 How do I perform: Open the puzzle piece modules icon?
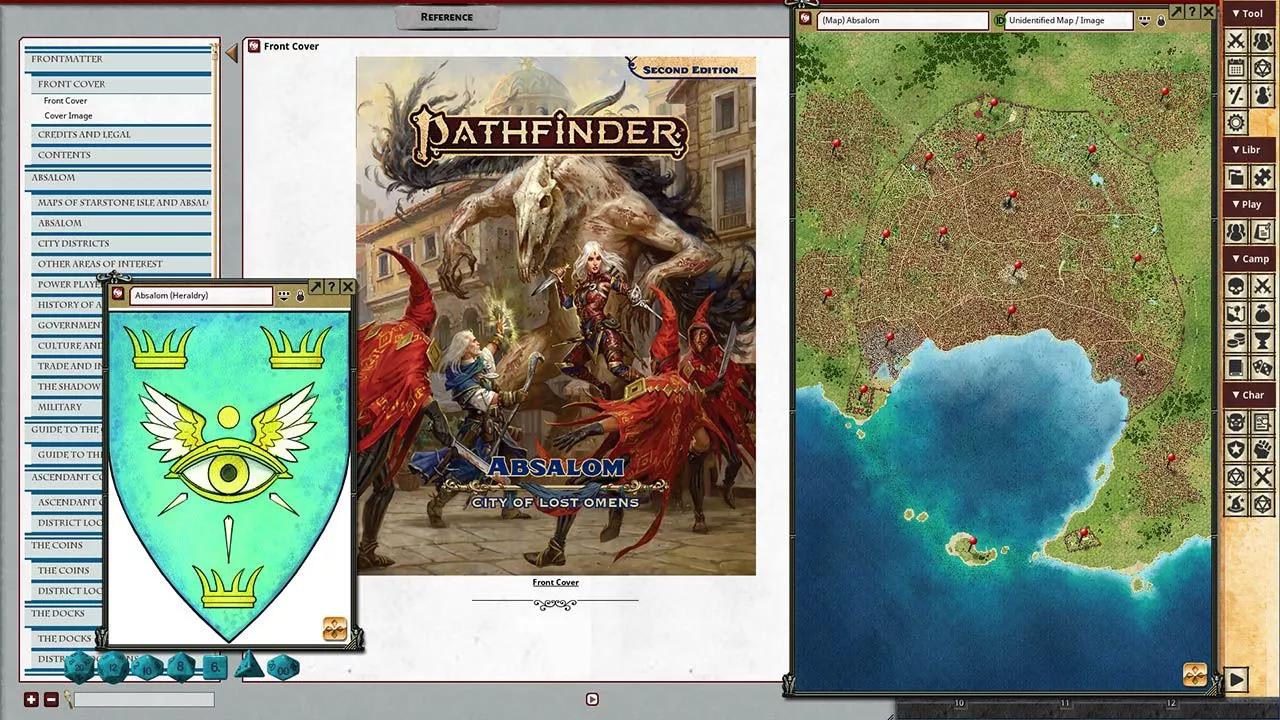point(1263,177)
